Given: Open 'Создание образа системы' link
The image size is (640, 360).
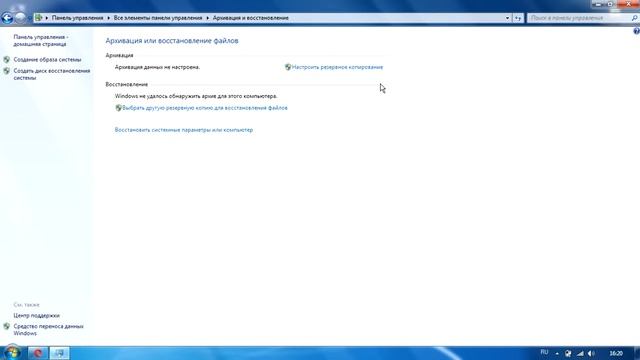Looking at the screenshot, I should click(47, 60).
